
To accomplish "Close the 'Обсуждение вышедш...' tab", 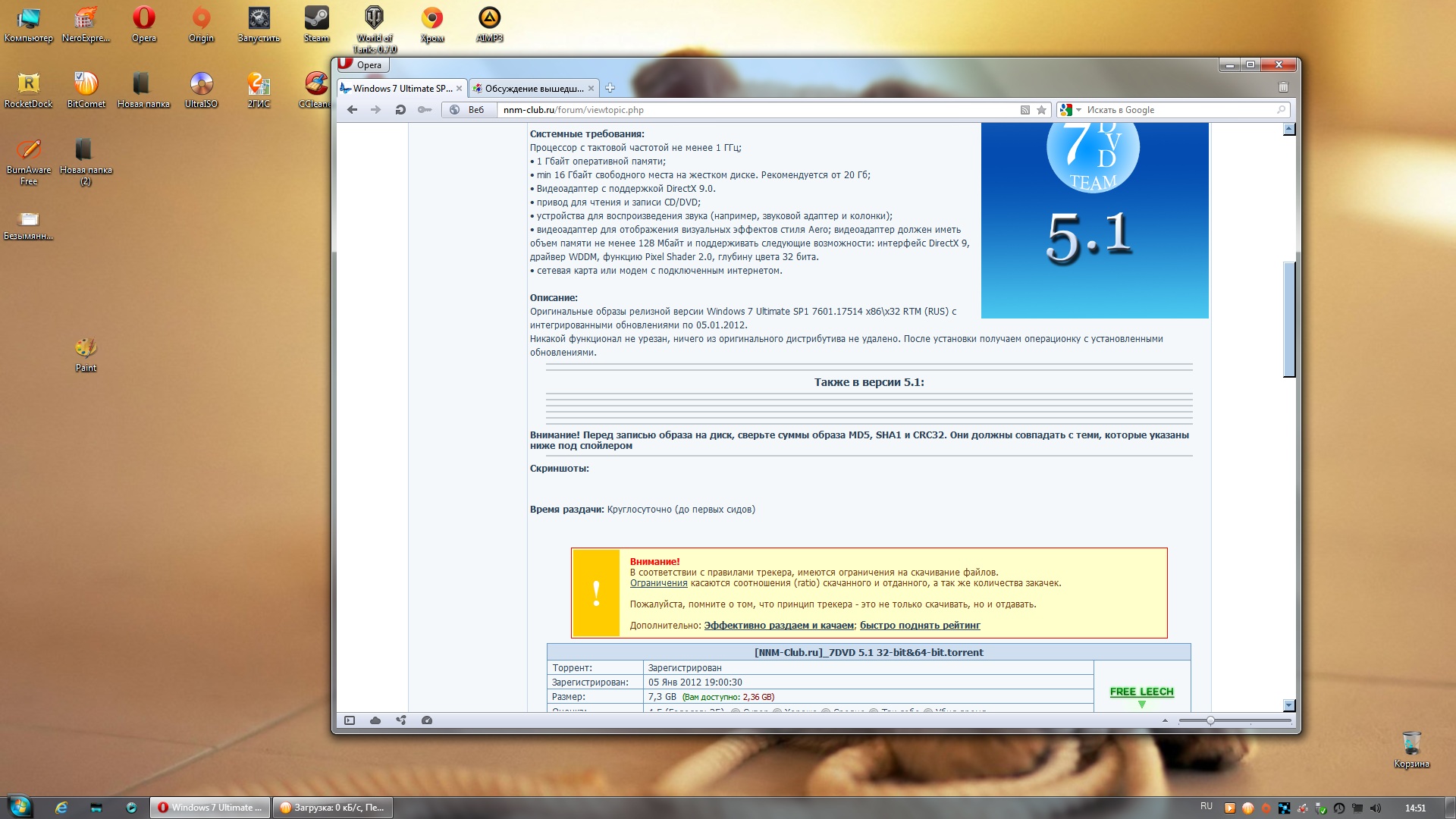I will point(591,89).
